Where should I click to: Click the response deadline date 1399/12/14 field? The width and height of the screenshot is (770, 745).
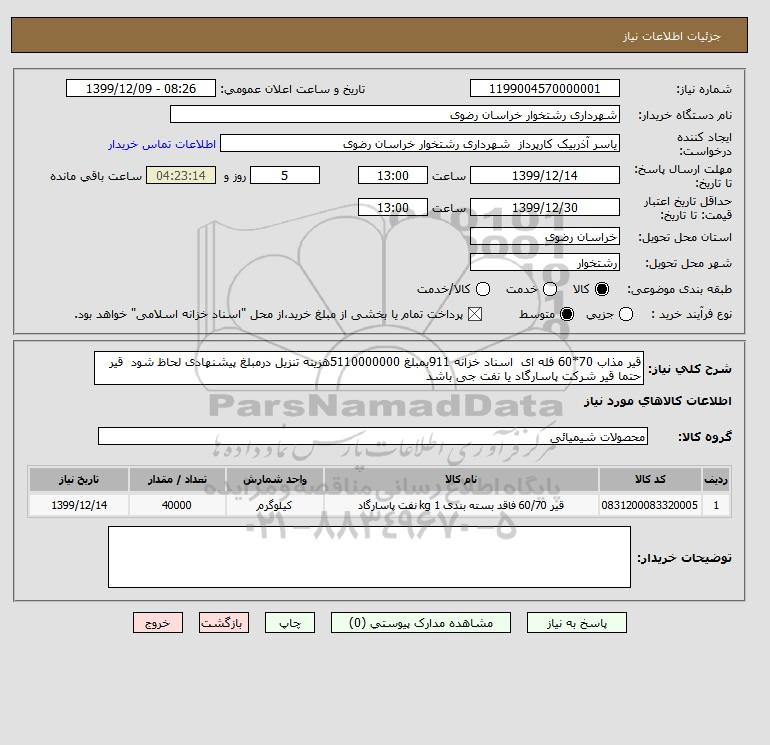(x=545, y=175)
